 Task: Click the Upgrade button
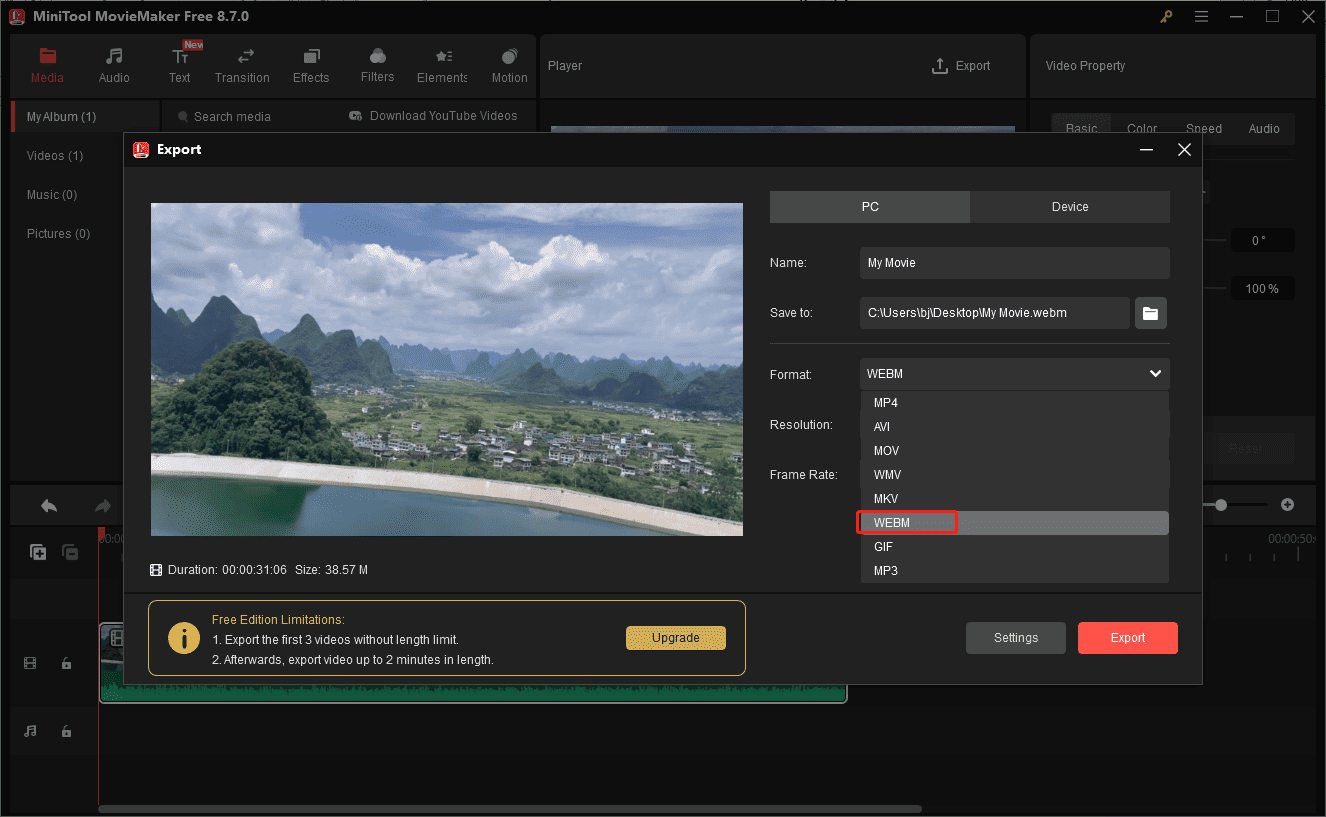676,638
